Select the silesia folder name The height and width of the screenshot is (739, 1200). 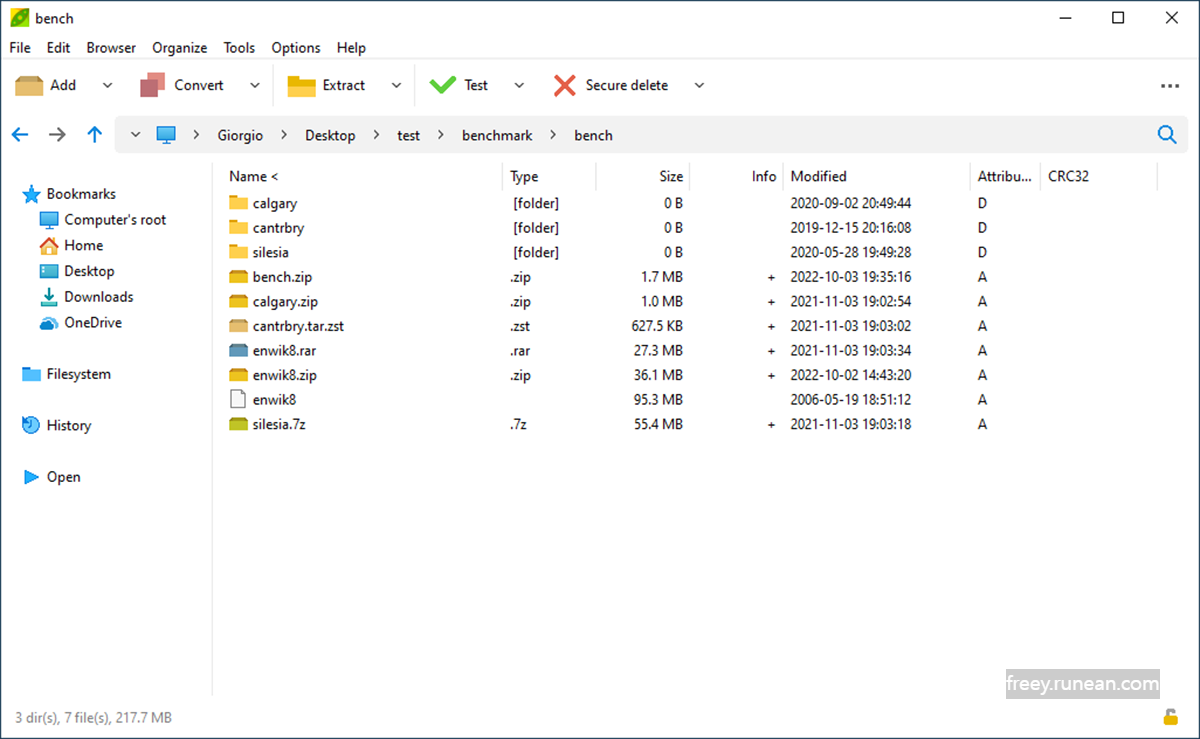coord(271,252)
